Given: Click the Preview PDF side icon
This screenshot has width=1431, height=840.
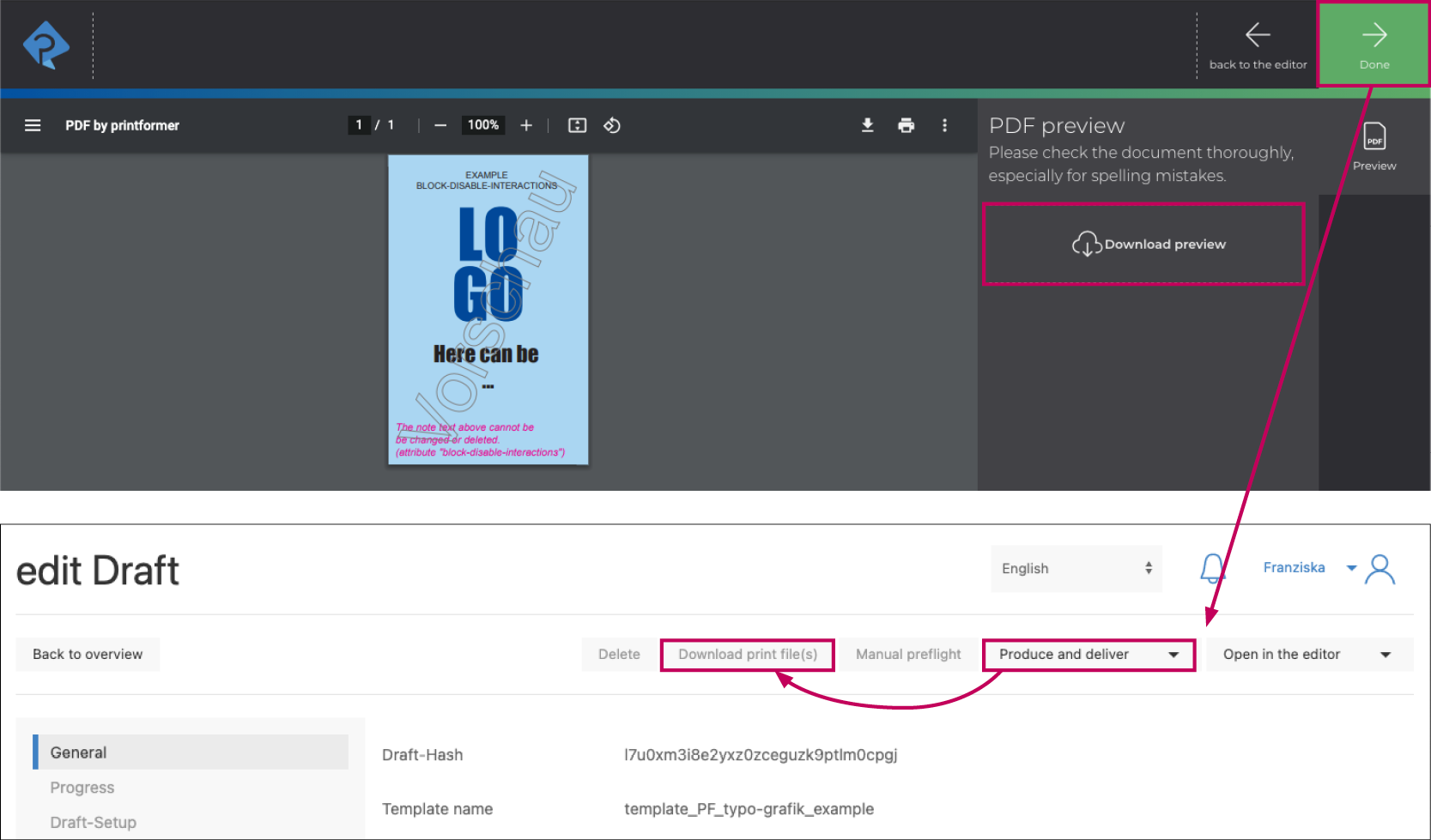Looking at the screenshot, I should click(1373, 146).
